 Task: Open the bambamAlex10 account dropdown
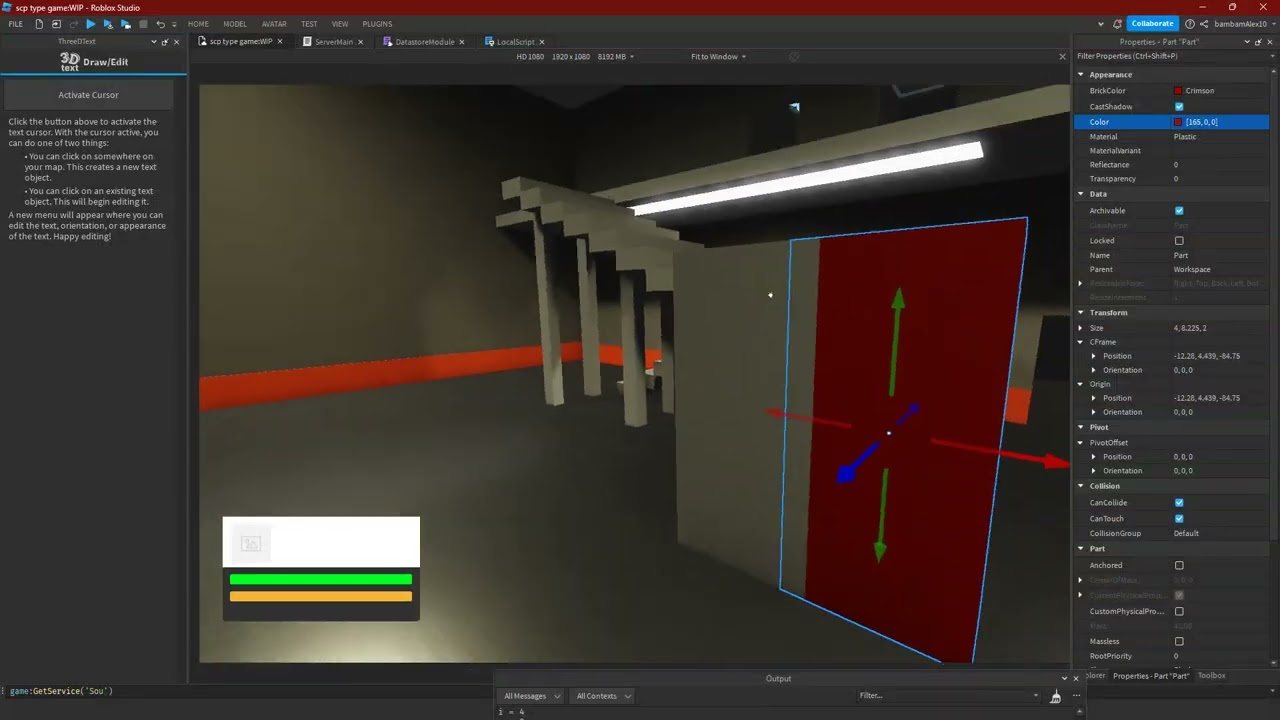(1244, 24)
